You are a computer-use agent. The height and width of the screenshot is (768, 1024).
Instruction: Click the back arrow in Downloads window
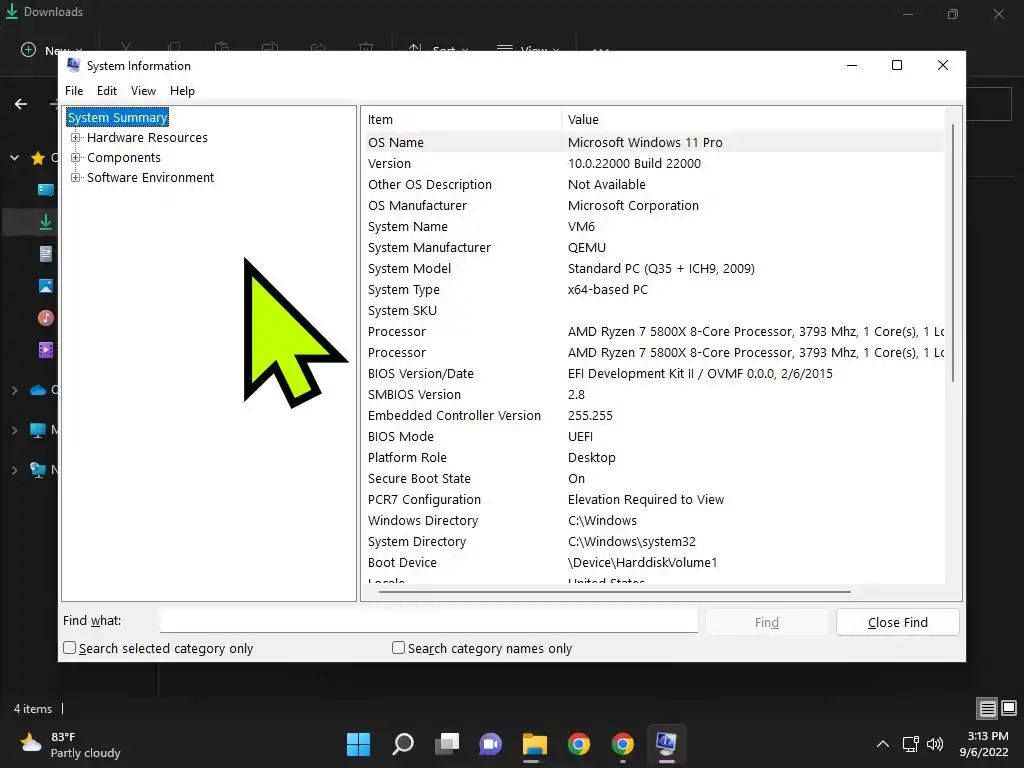(21, 104)
